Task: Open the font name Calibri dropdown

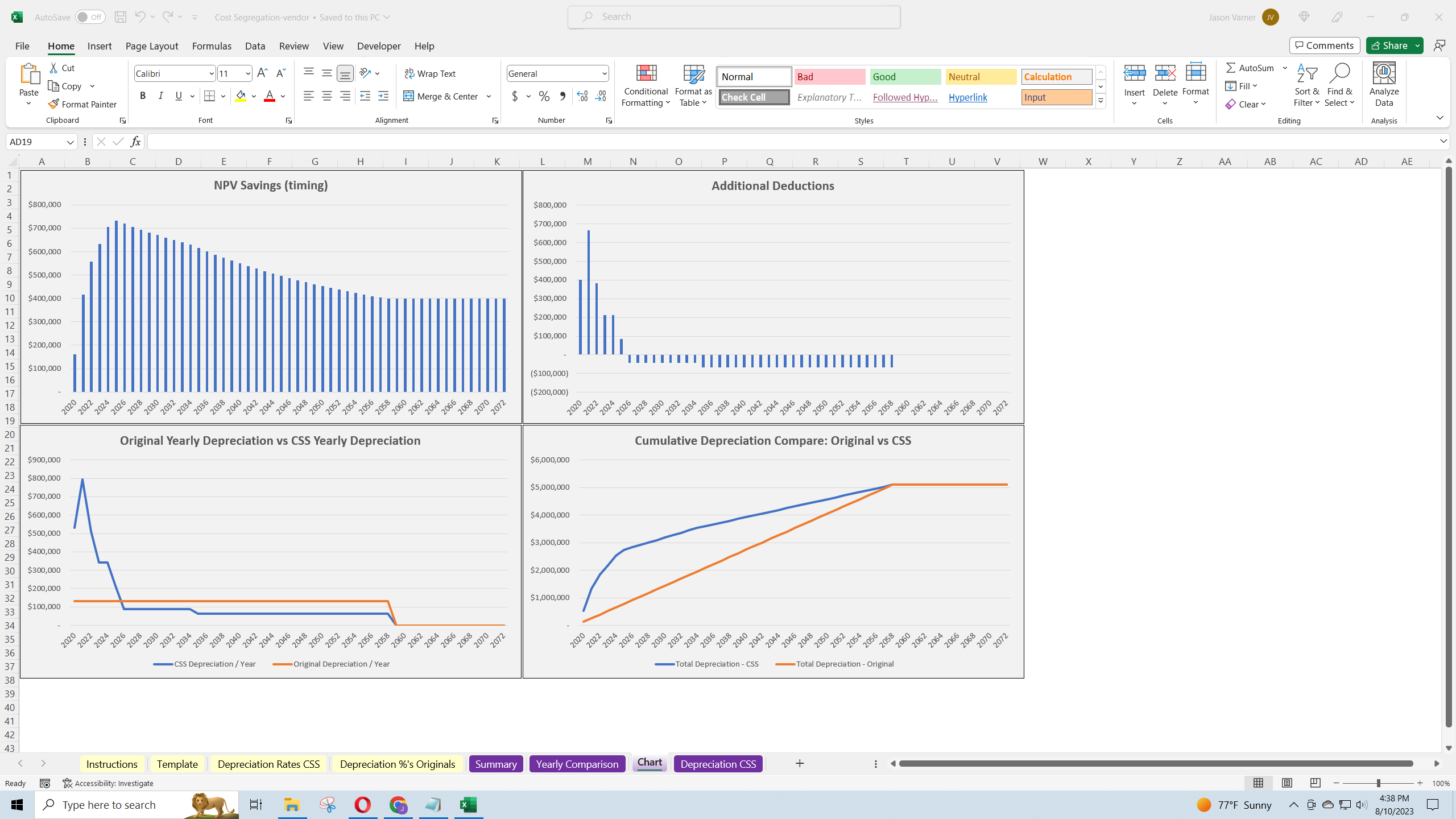Action: [x=211, y=73]
